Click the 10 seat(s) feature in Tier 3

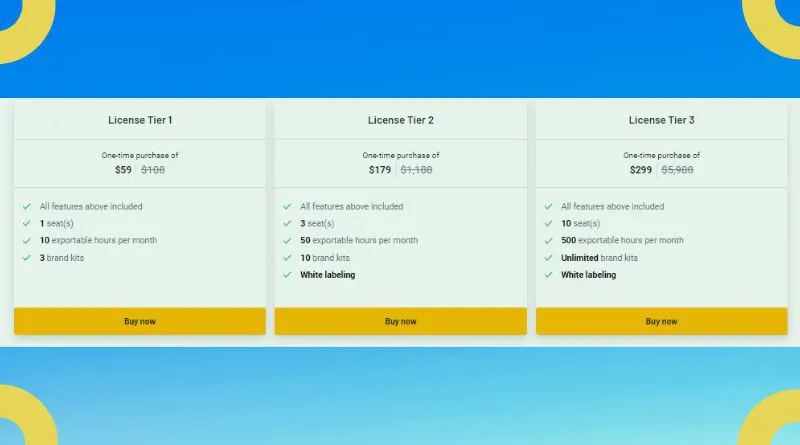pyautogui.click(x=580, y=224)
